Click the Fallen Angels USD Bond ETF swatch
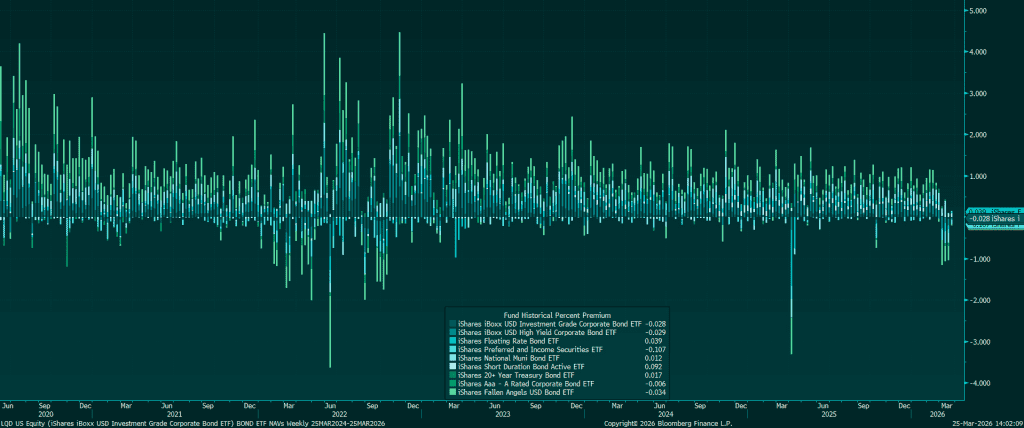Viewport: 1024px width, 428px height. 452,392
